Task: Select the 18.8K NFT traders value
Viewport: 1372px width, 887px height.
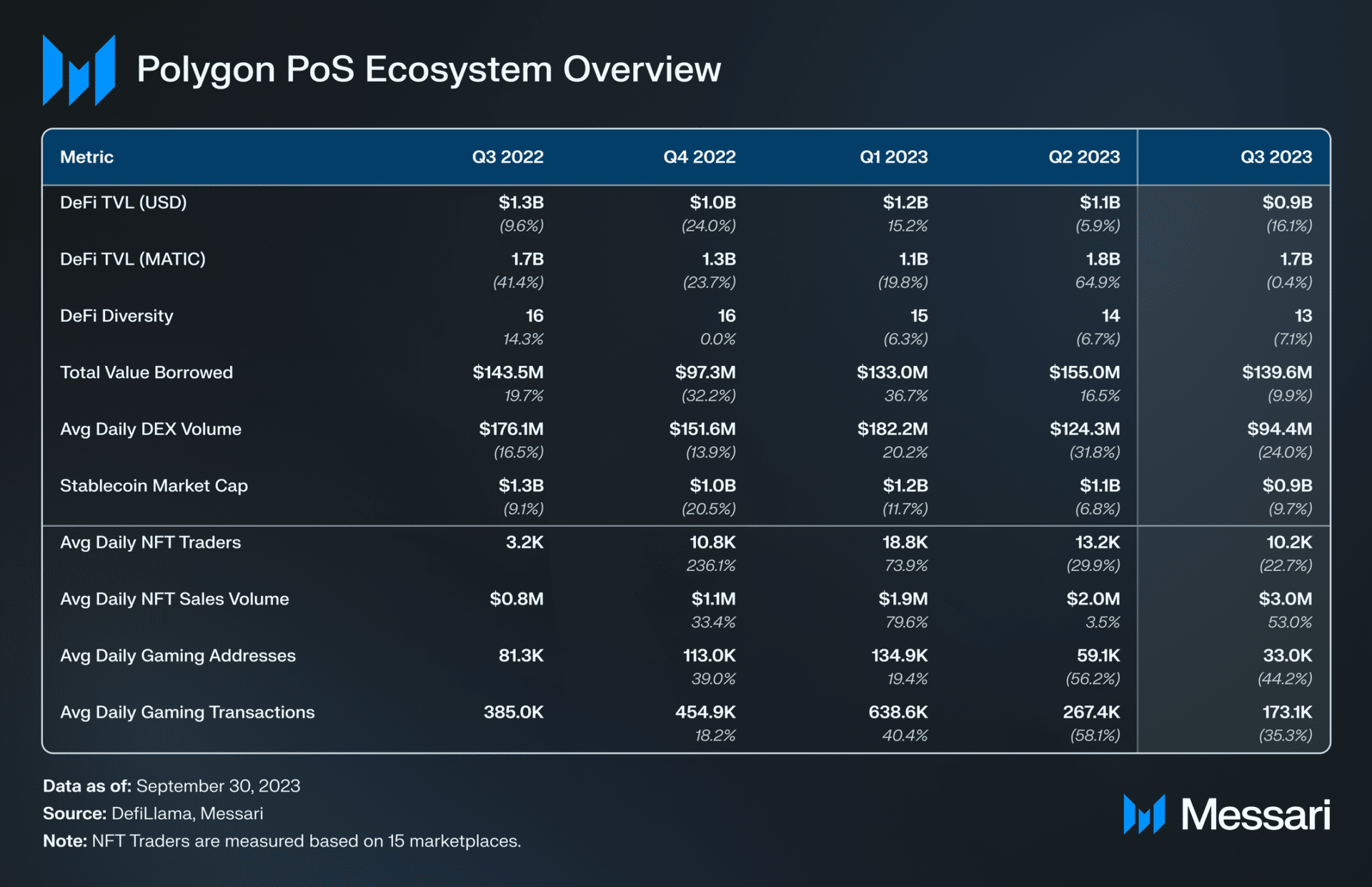Action: point(905,542)
